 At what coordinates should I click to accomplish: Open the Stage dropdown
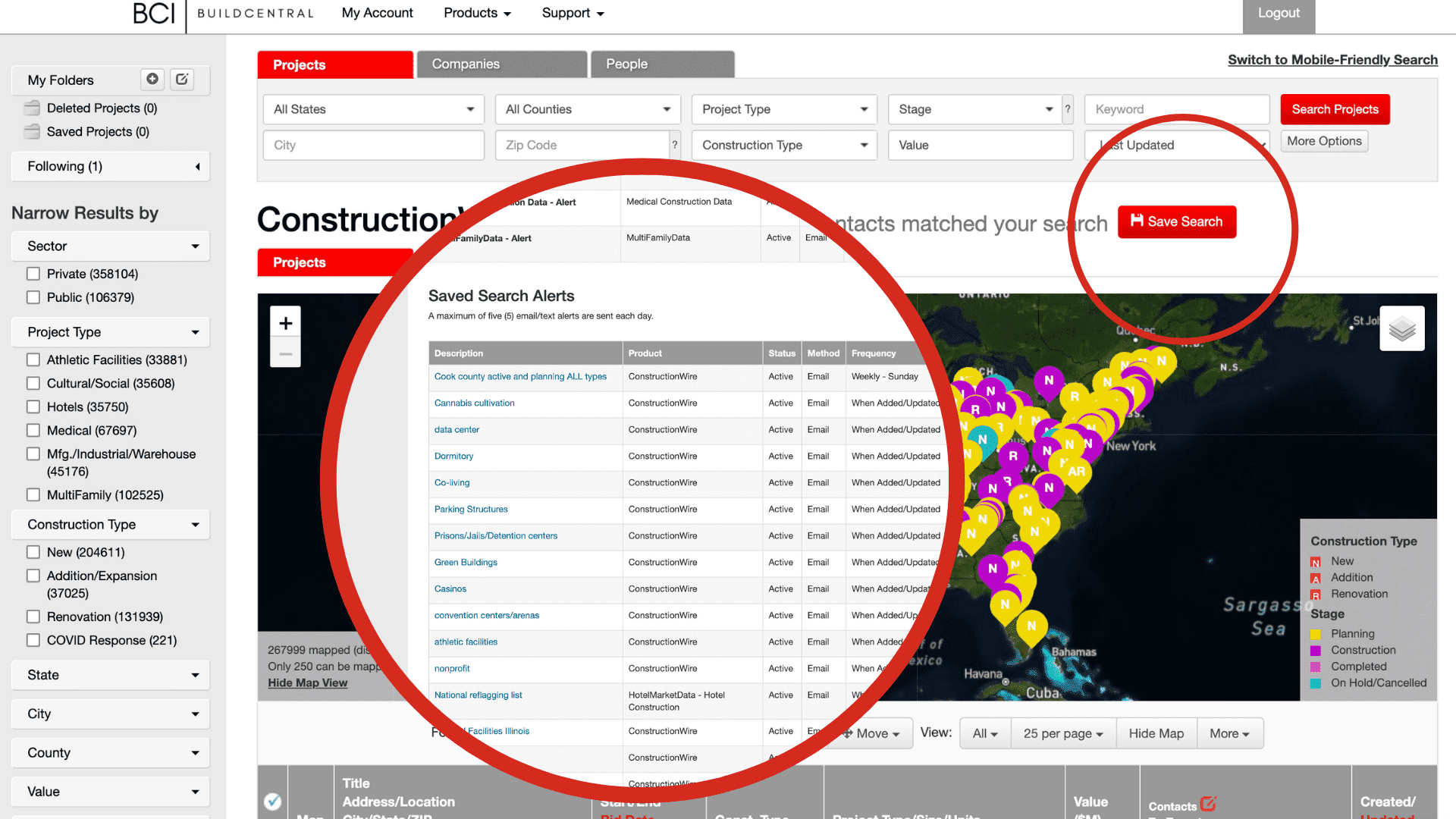click(x=975, y=109)
